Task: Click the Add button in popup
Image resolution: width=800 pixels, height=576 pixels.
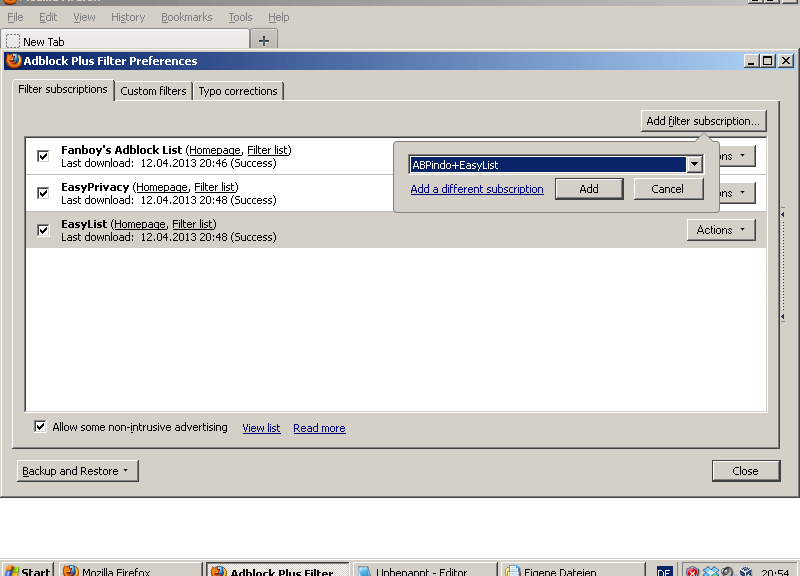Action: (589, 189)
